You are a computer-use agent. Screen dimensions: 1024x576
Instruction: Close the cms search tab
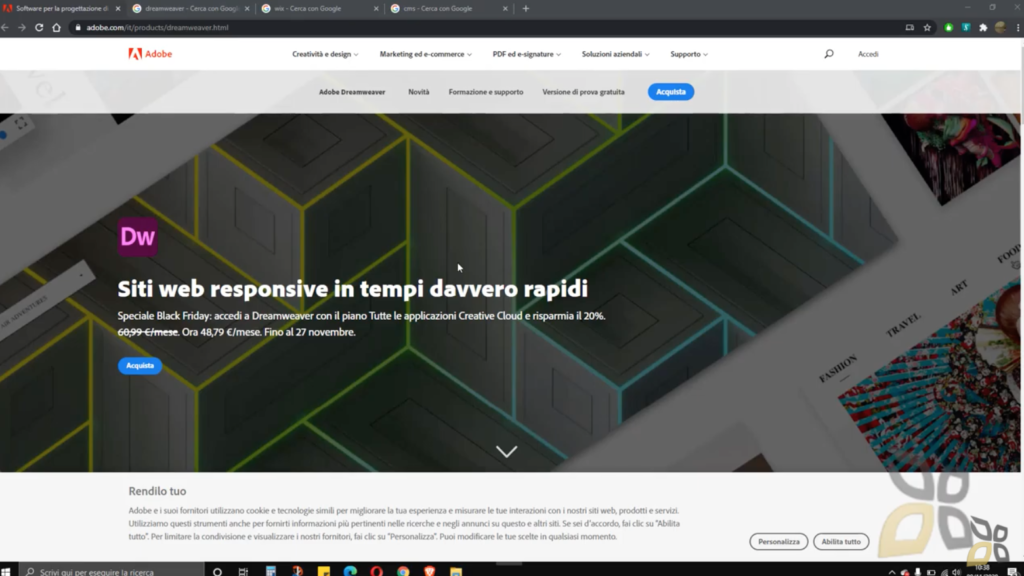(x=505, y=8)
